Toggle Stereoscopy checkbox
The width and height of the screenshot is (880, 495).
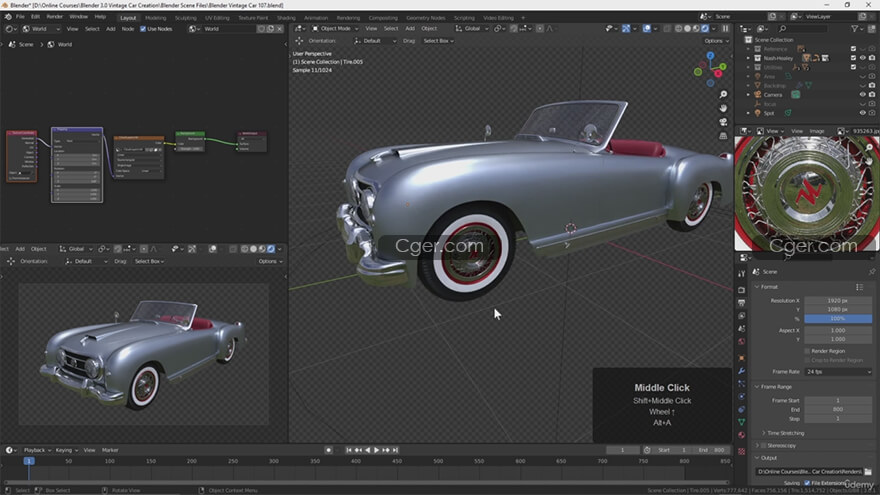[x=763, y=446]
